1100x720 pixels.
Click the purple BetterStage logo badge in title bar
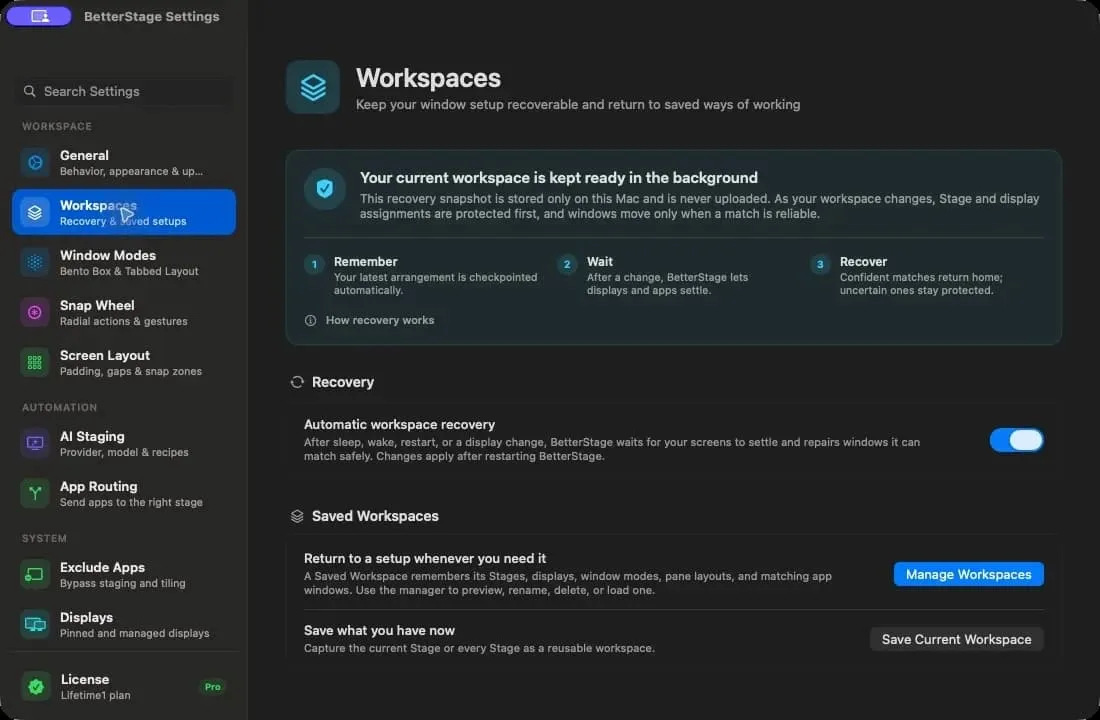[x=39, y=15]
